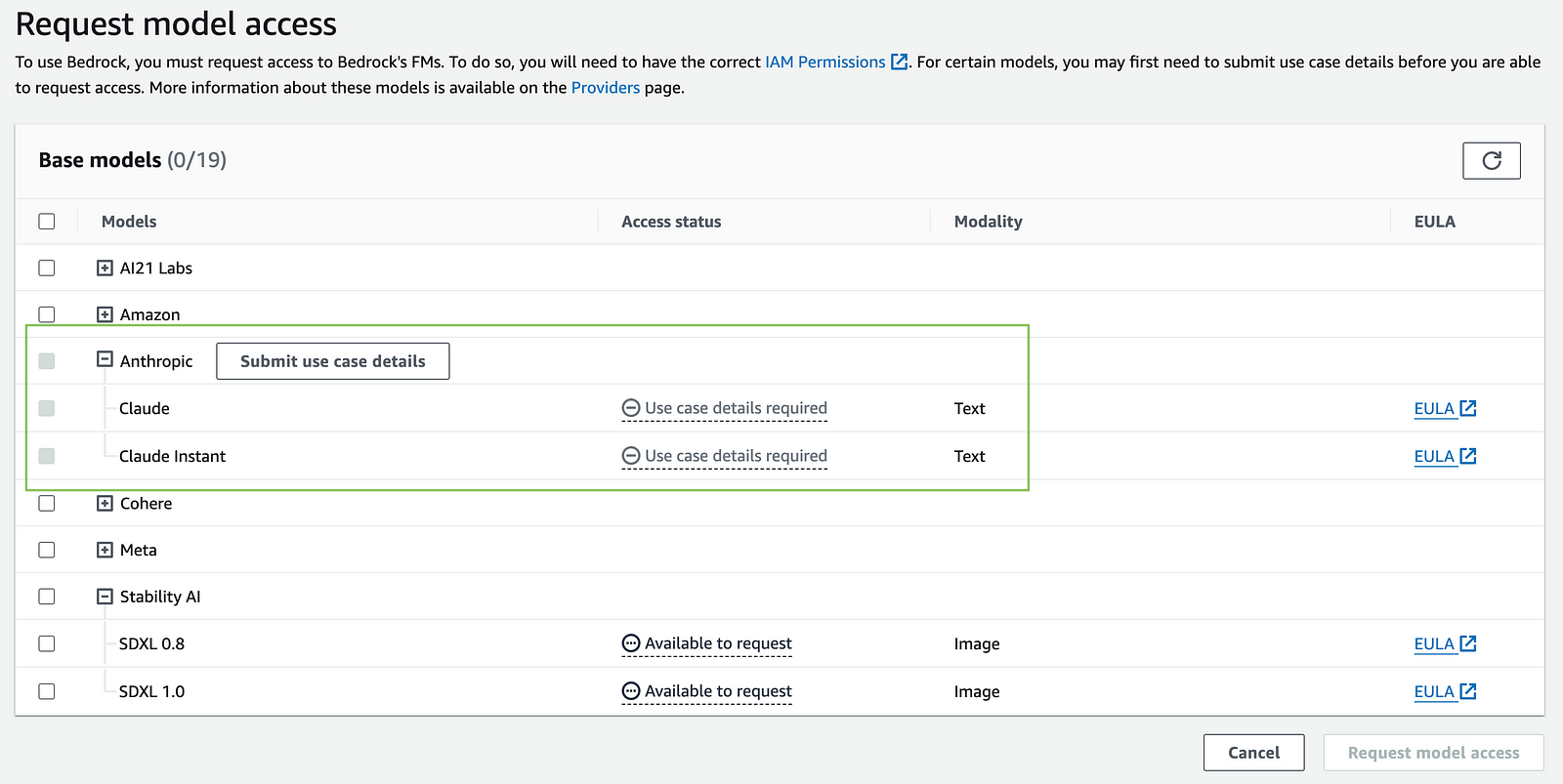Viewport: 1563px width, 784px height.
Task: Click the available status icon for SDXL 0.8
Action: (631, 643)
